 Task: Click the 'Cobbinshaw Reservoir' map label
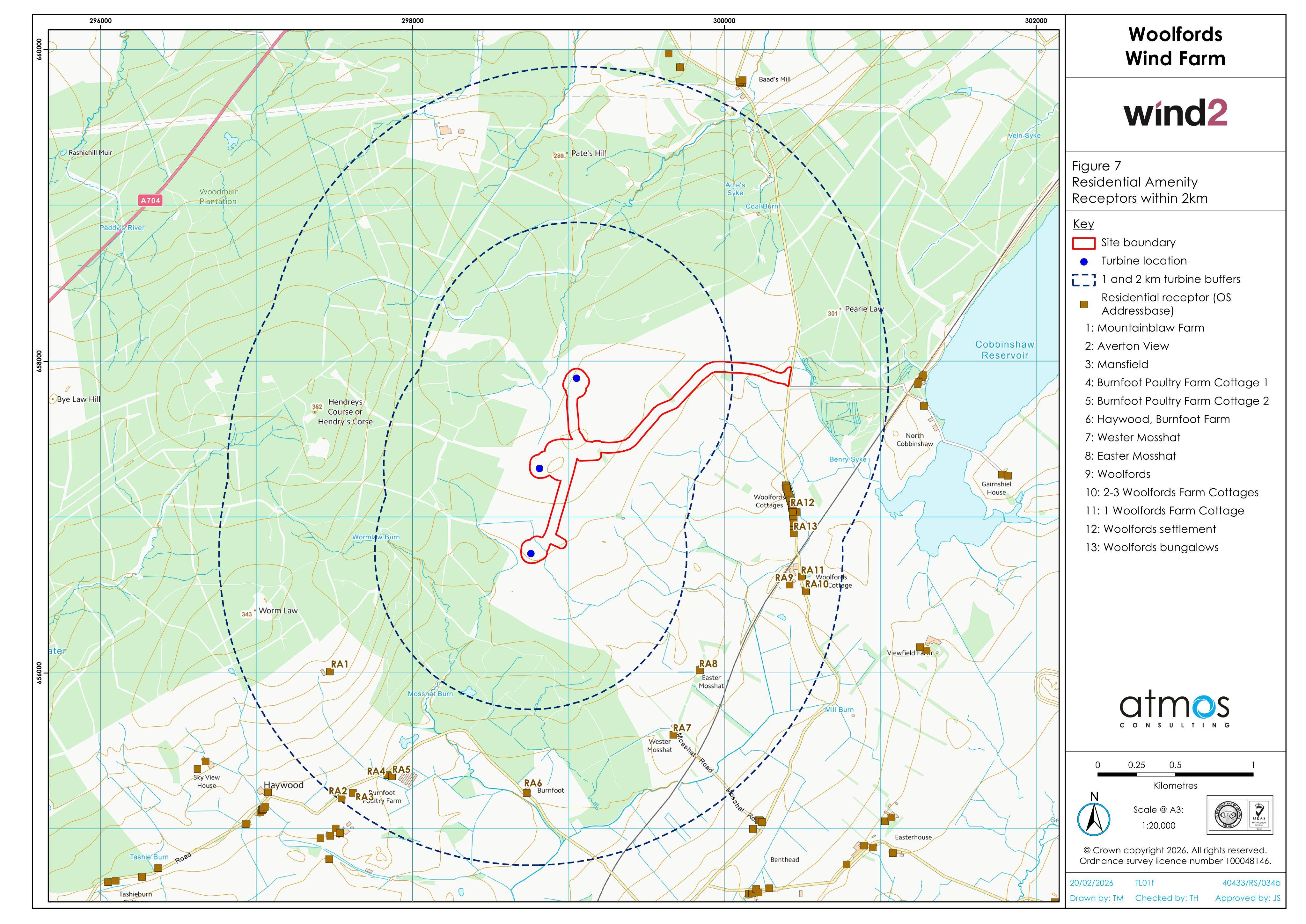1004,350
